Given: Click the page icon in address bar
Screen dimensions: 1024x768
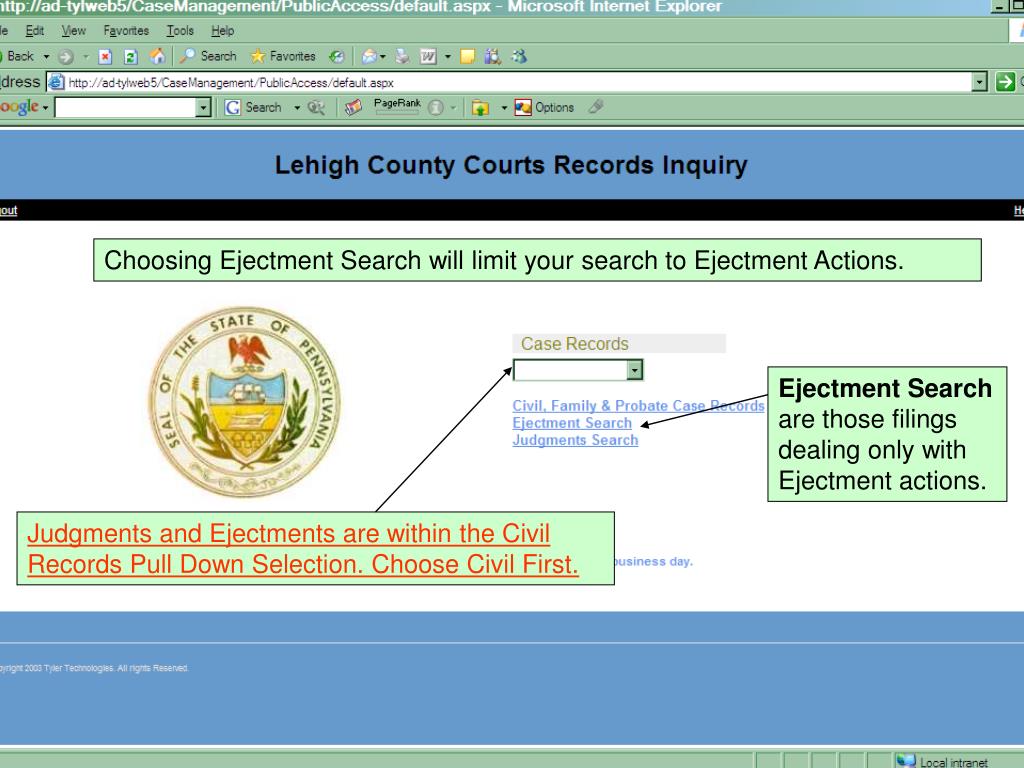Looking at the screenshot, I should [x=57, y=82].
